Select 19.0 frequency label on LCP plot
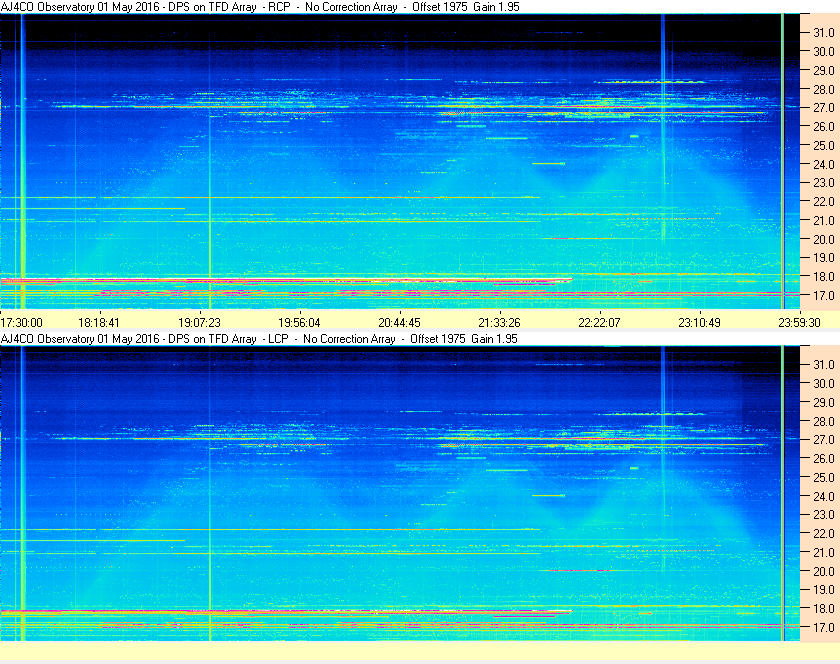Screen dimensions: 840x664 (824, 590)
